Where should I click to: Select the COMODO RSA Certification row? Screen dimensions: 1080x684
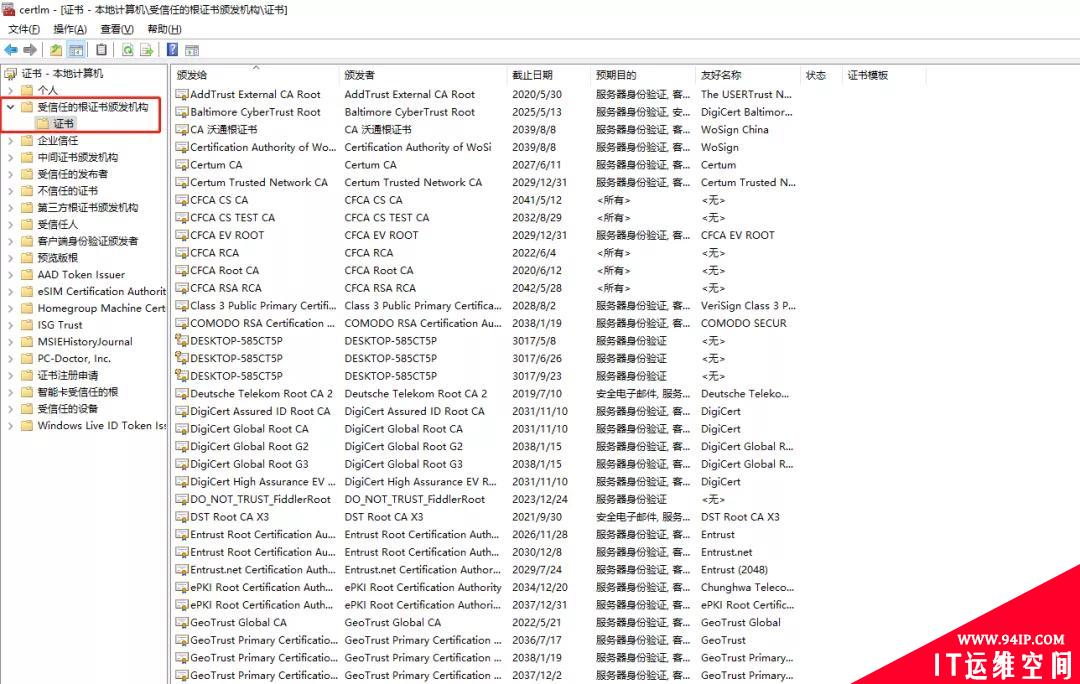click(486, 323)
